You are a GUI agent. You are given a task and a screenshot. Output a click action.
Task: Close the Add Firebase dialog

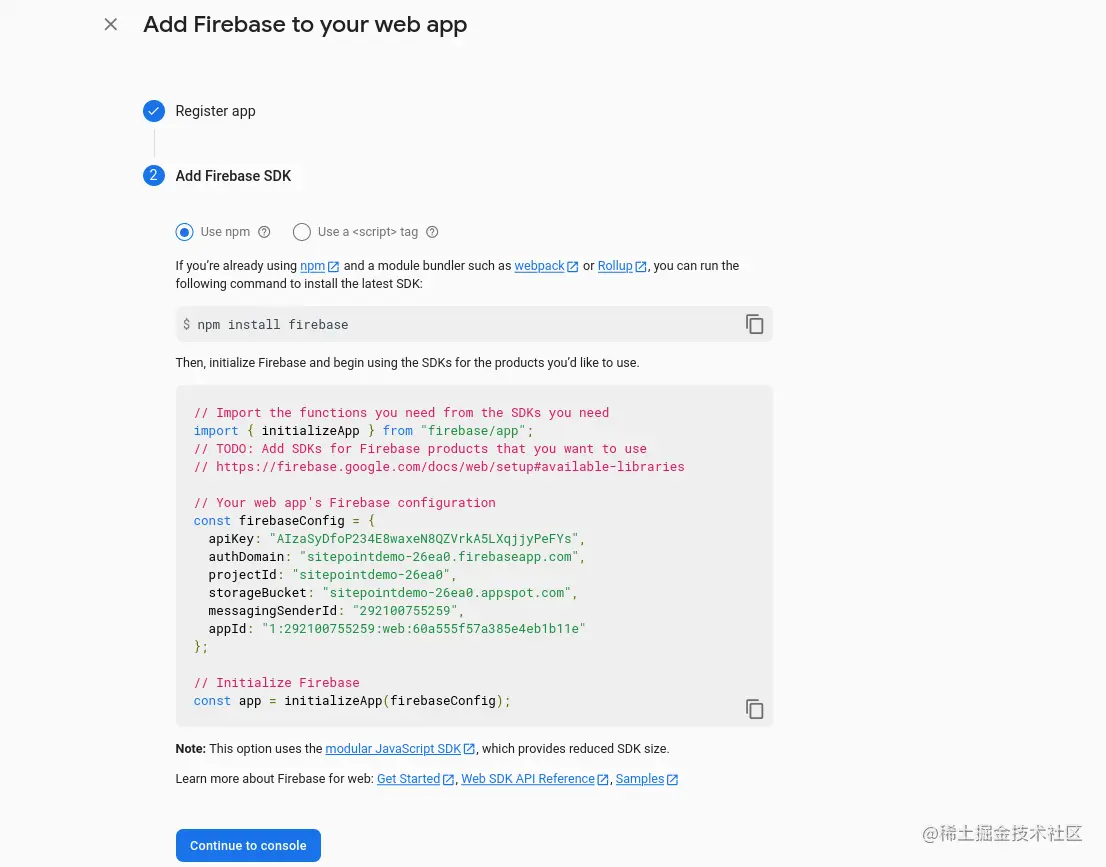coord(110,24)
